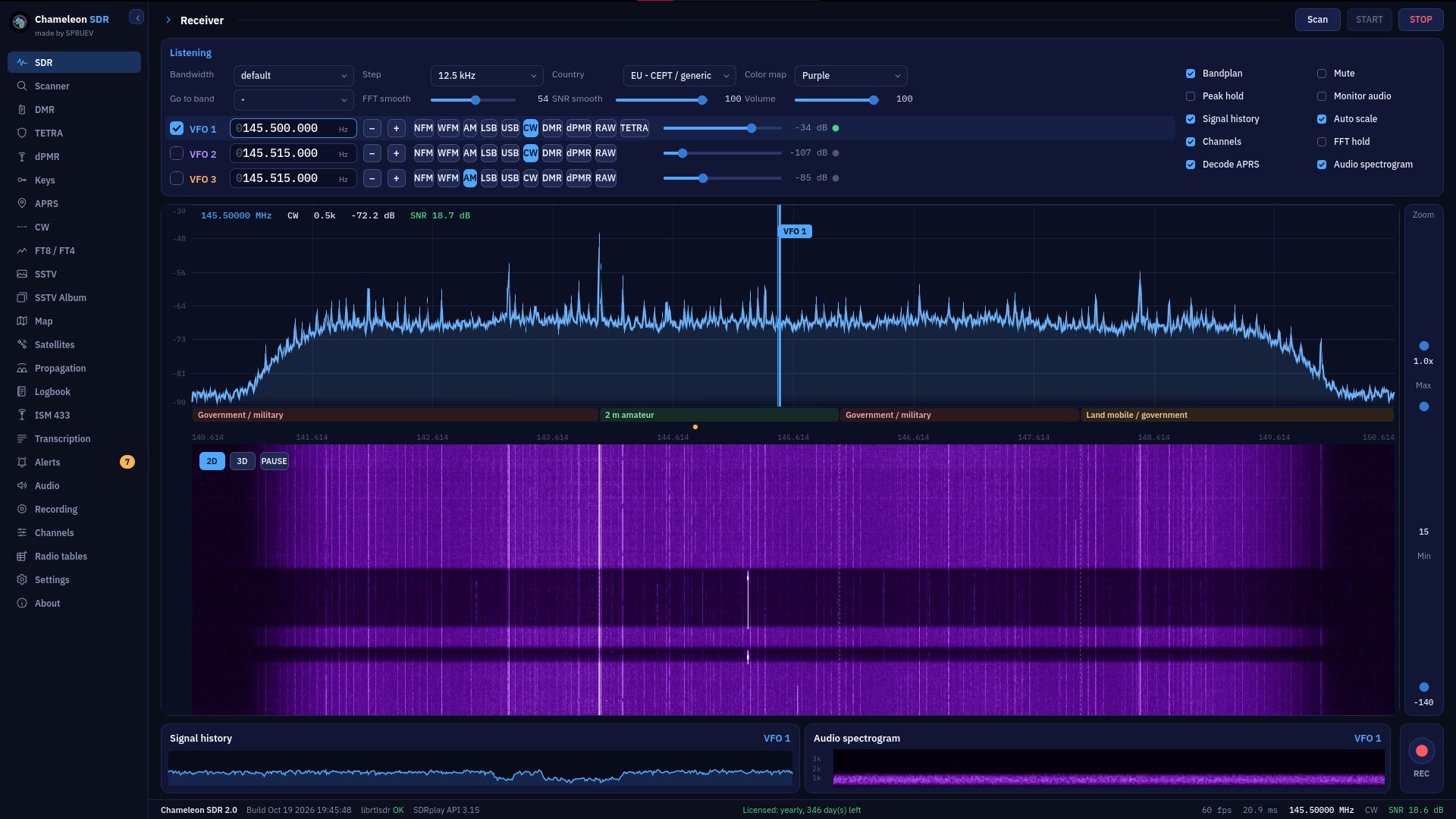The height and width of the screenshot is (819, 1456).
Task: Click the red STOP button
Action: 1420,20
